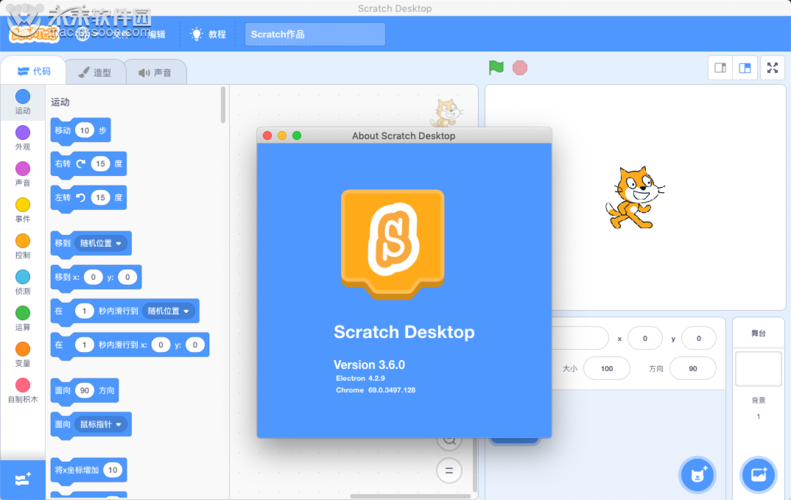The height and width of the screenshot is (500, 791).
Task: Click the 15 value in 右转 block
Action: (x=100, y=163)
